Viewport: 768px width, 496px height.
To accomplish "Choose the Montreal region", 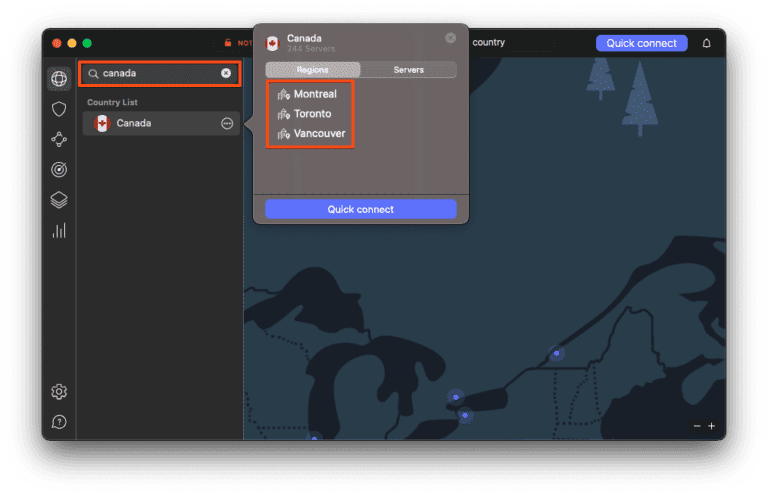I will [314, 94].
